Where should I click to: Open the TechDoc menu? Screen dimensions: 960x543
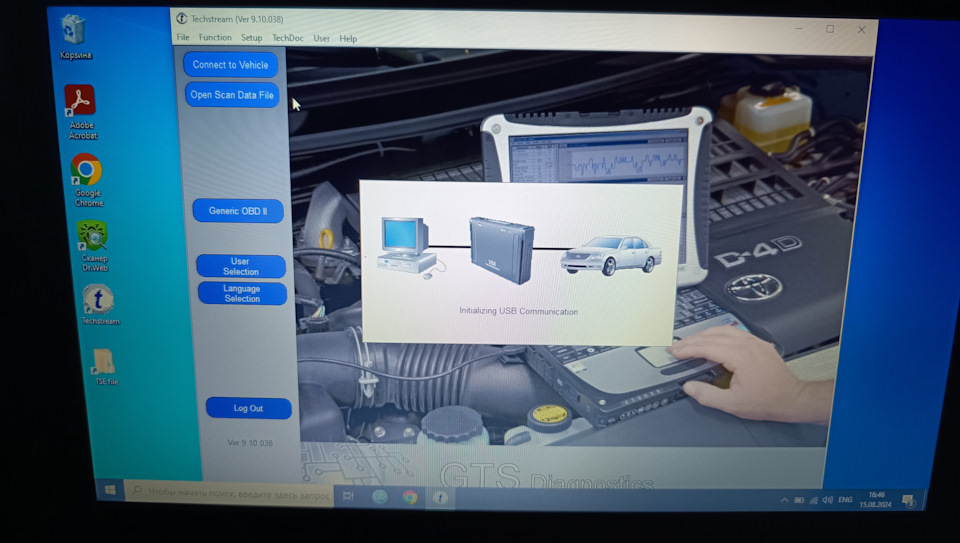click(287, 38)
